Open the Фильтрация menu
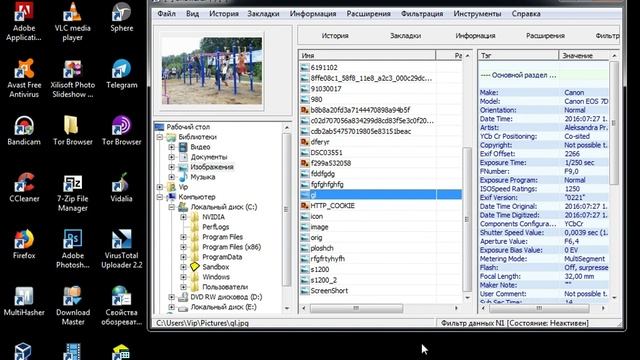 click(x=422, y=13)
